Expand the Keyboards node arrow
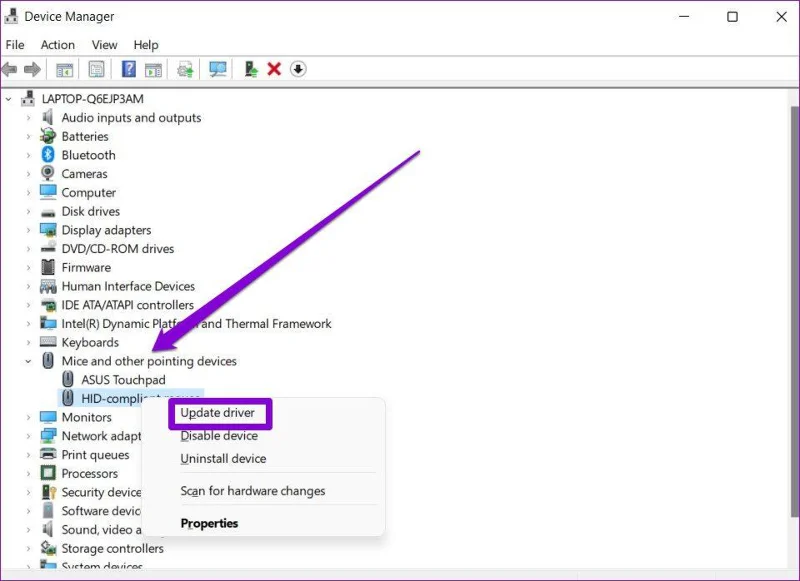 (29, 342)
